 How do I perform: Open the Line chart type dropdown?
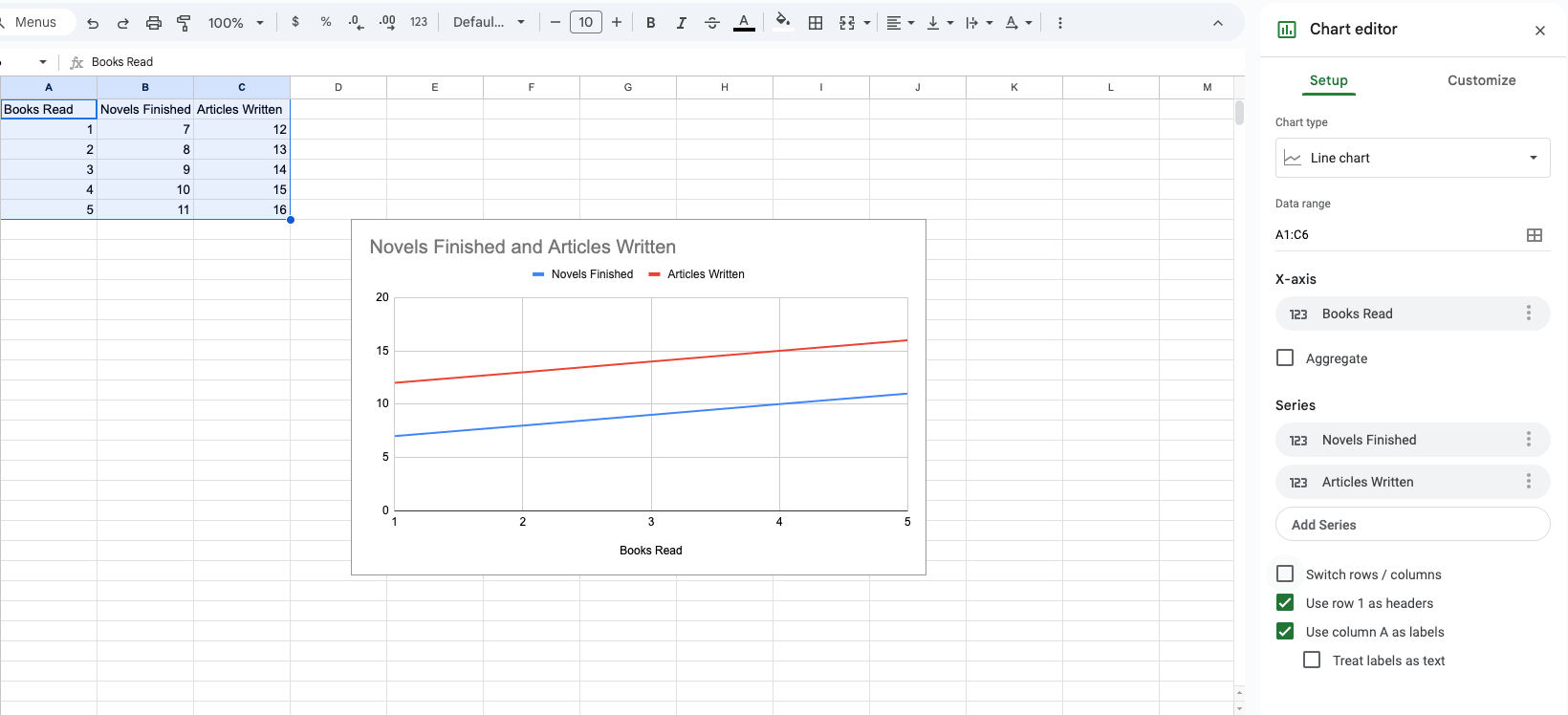coord(1412,158)
